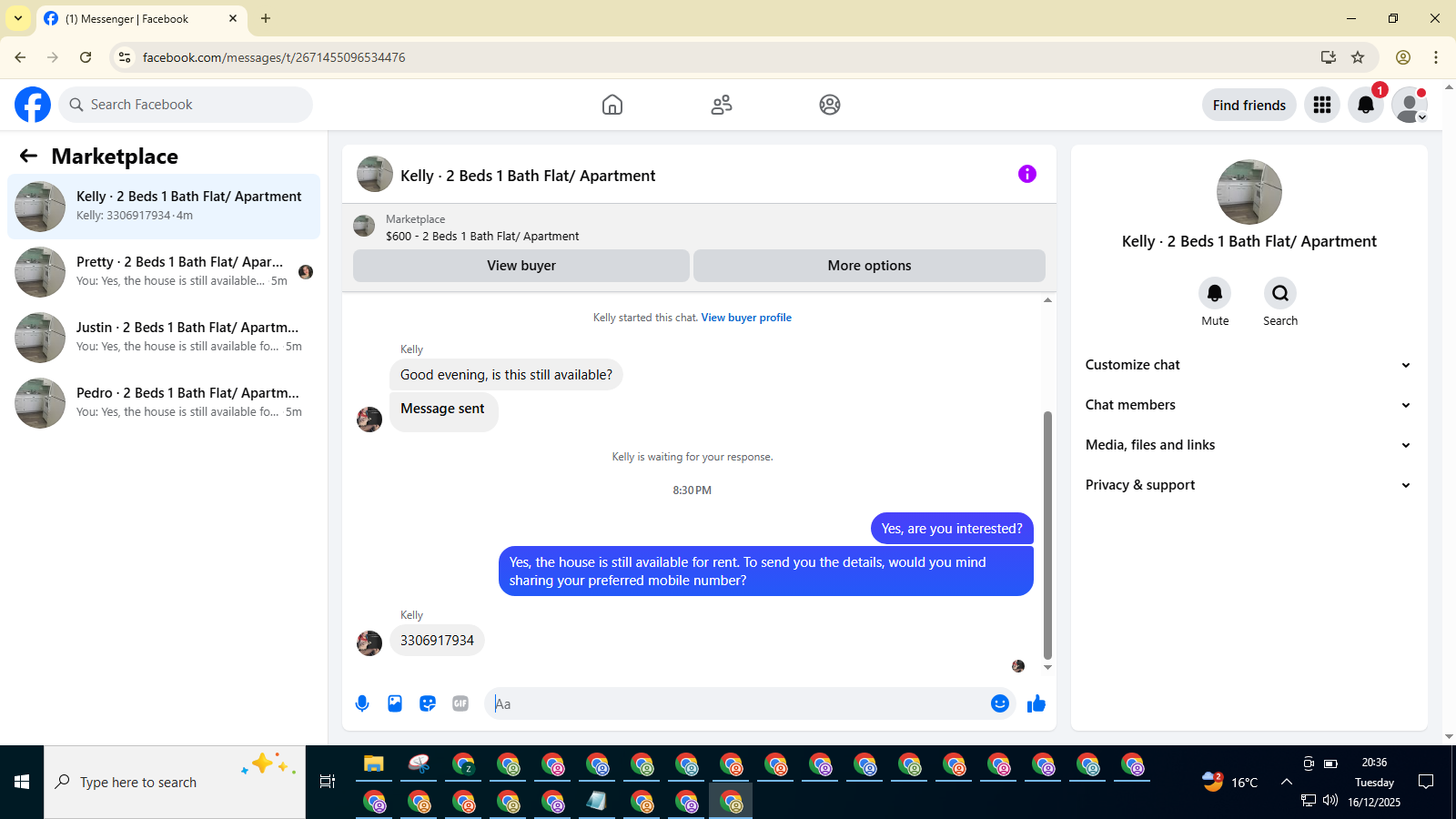Viewport: 1456px width, 819px height.
Task: Click chat scrollbar up arrow
Action: pos(1047,299)
